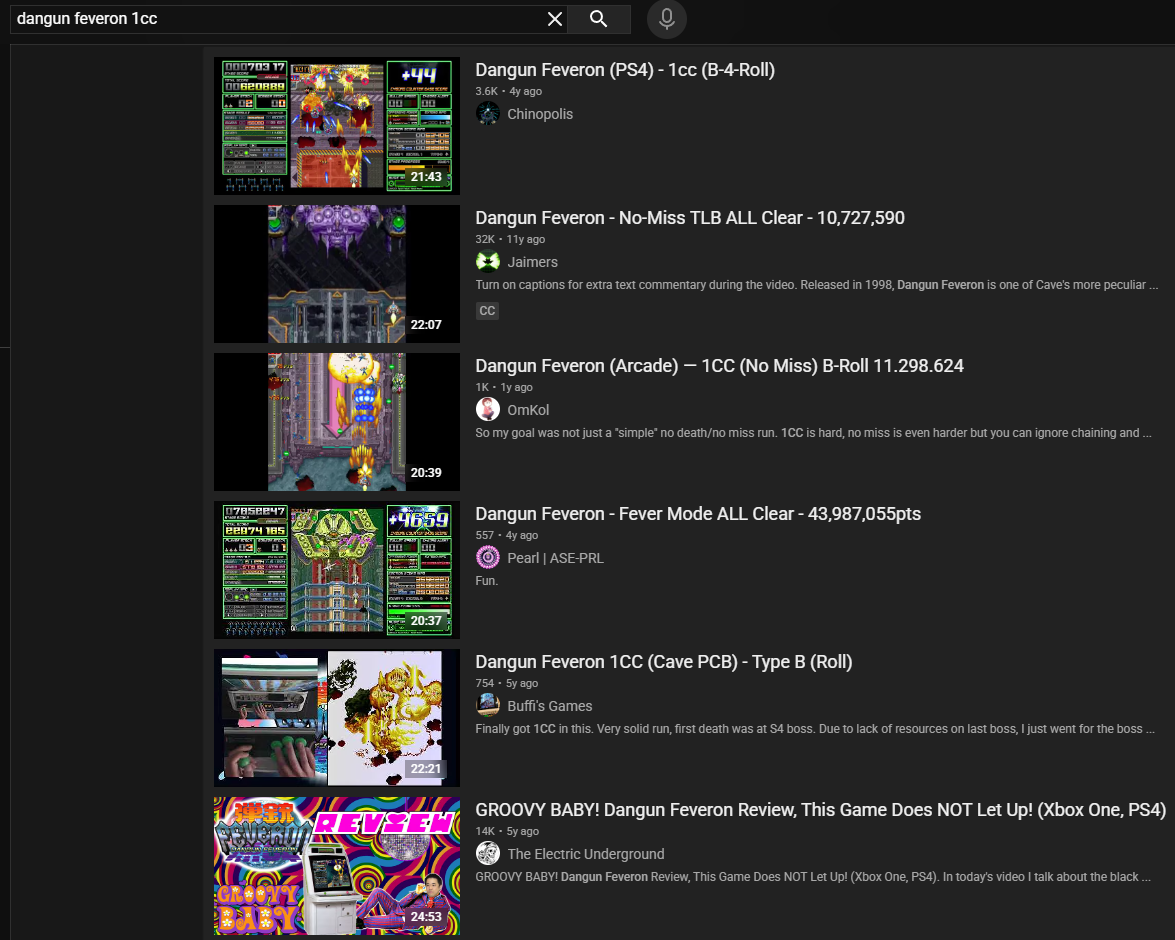Screen dimensions: 1175x940
Task: Click description 'Turn on captions for extra text commentary'
Action: click(x=817, y=285)
